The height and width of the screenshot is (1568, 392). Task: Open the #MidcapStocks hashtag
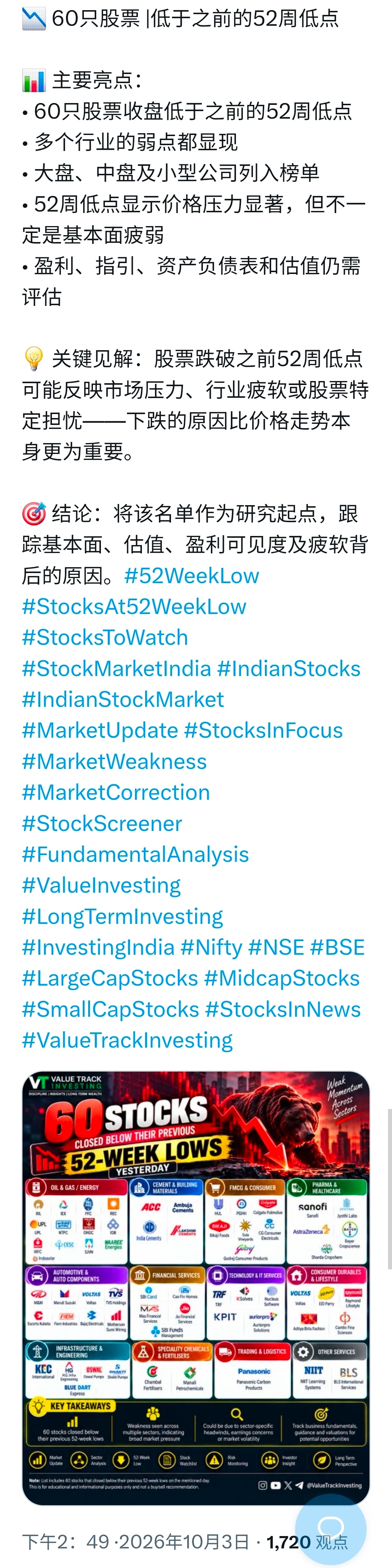(282, 979)
